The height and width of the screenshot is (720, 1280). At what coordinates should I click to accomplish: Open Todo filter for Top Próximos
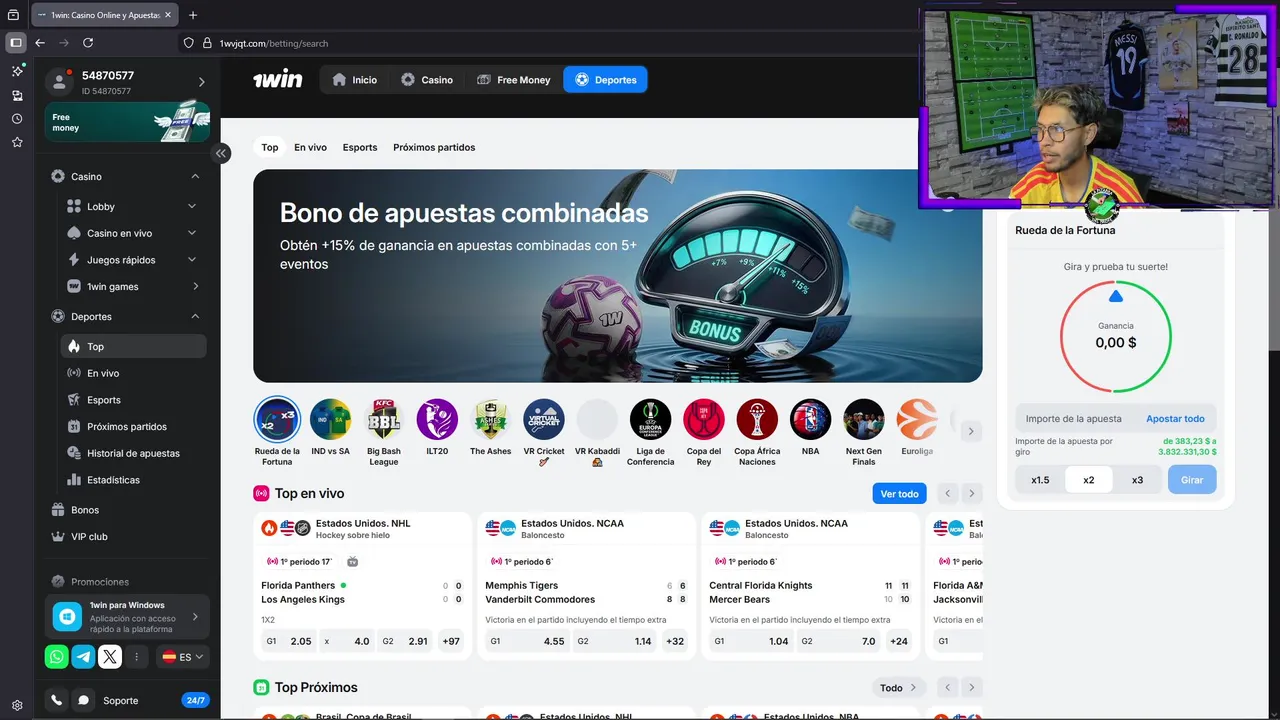898,687
